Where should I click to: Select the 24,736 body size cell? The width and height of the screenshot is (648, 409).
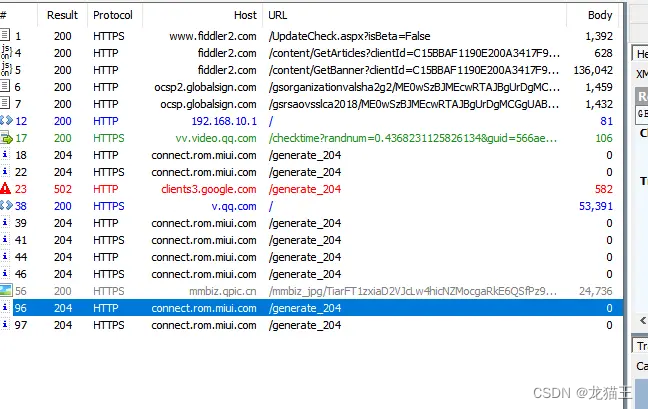click(x=596, y=291)
